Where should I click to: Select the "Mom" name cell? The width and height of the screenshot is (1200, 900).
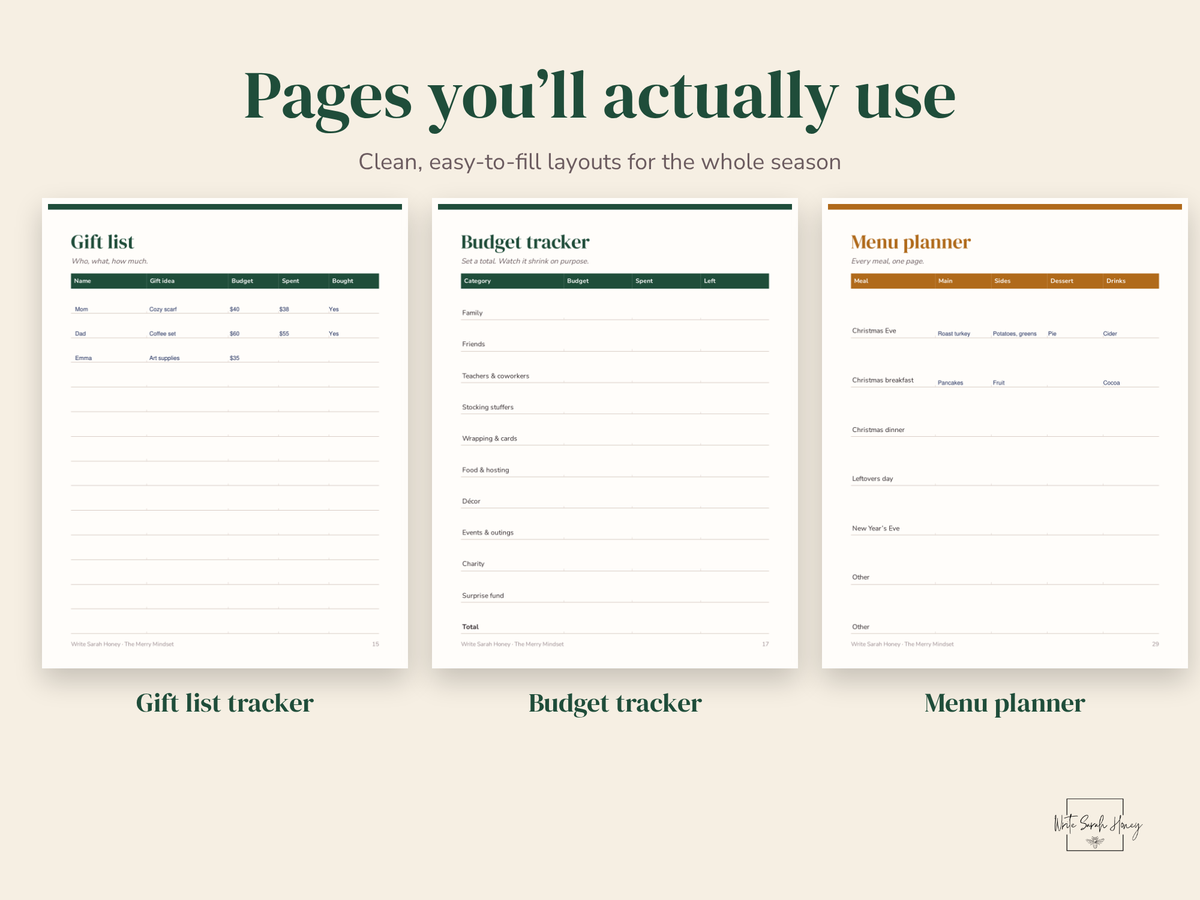click(x=81, y=309)
